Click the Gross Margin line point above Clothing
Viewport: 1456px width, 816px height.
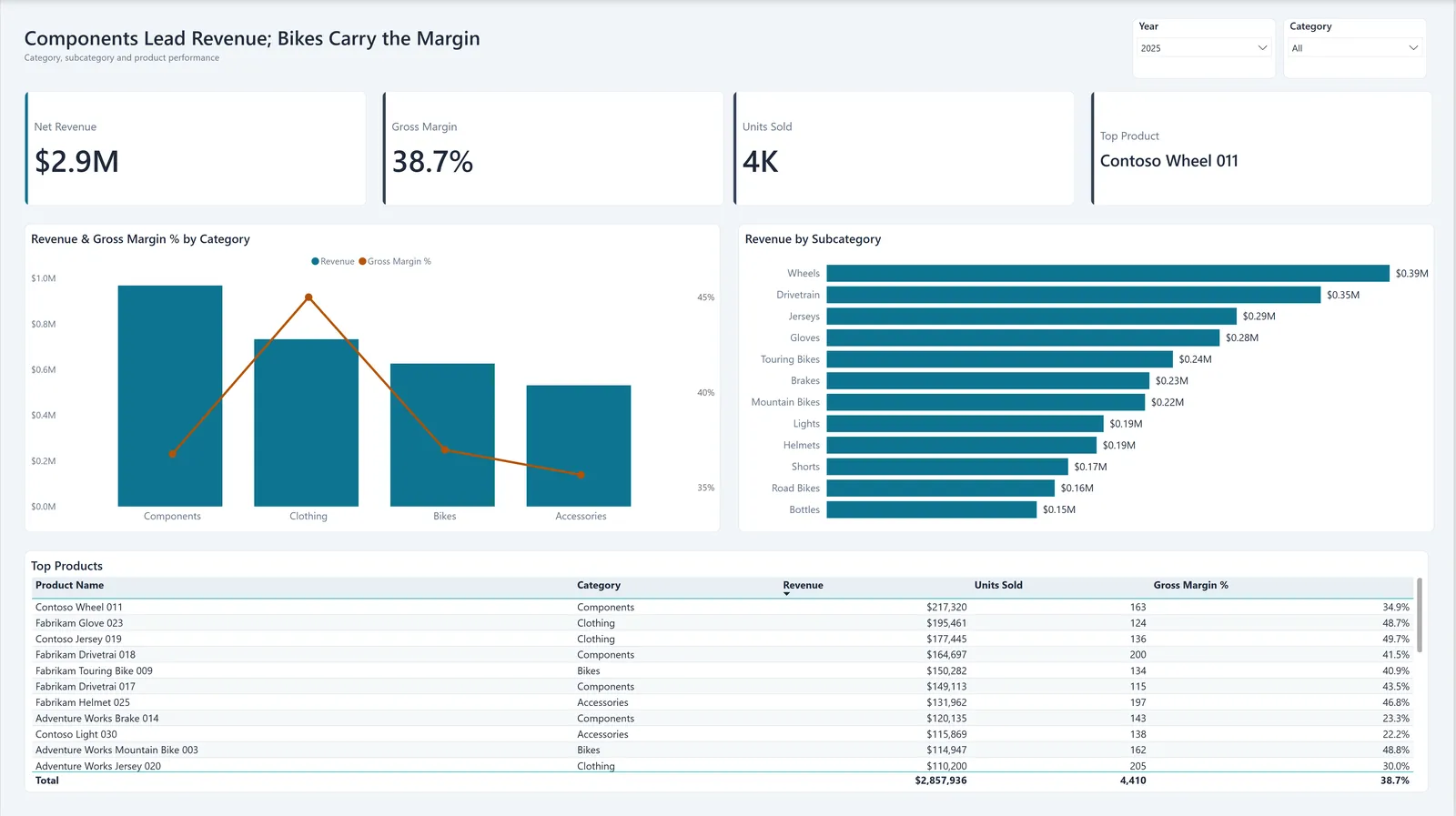[308, 297]
